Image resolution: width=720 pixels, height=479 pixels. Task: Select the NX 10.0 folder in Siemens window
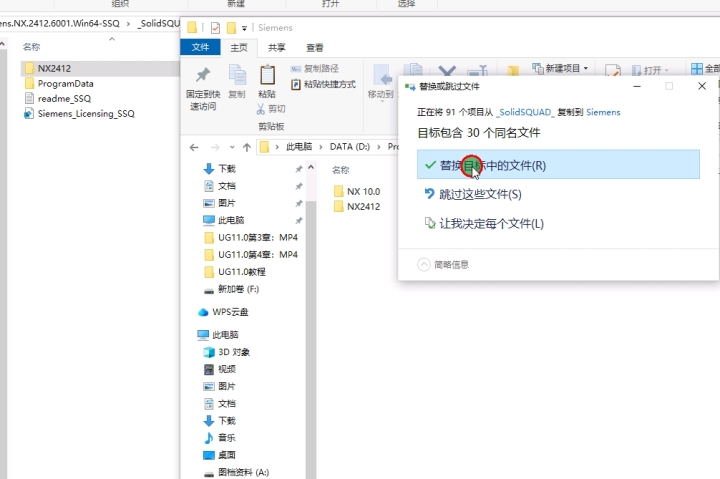pos(357,192)
